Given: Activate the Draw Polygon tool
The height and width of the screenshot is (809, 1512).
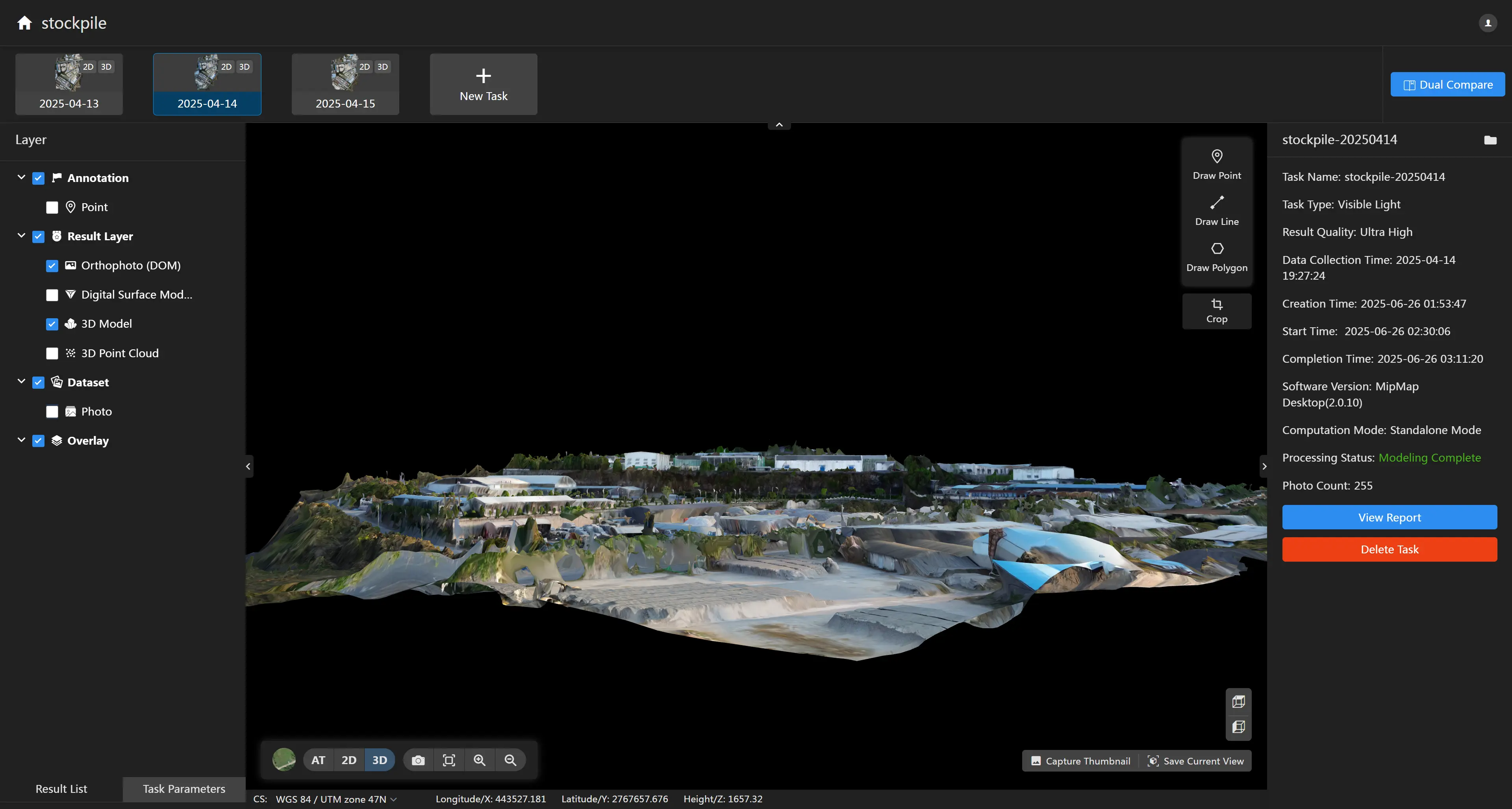Looking at the screenshot, I should (1216, 256).
